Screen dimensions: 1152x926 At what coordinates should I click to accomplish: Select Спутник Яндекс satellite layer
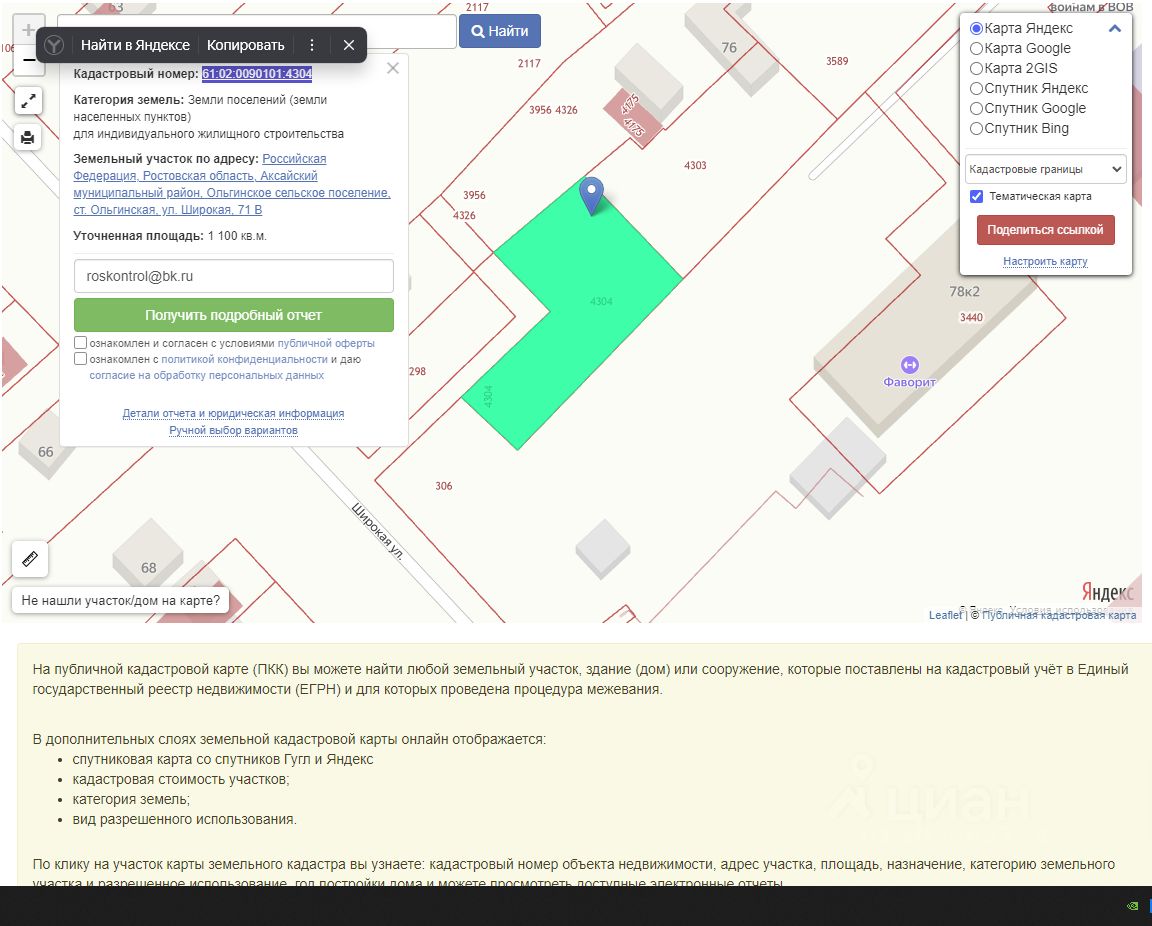[976, 88]
